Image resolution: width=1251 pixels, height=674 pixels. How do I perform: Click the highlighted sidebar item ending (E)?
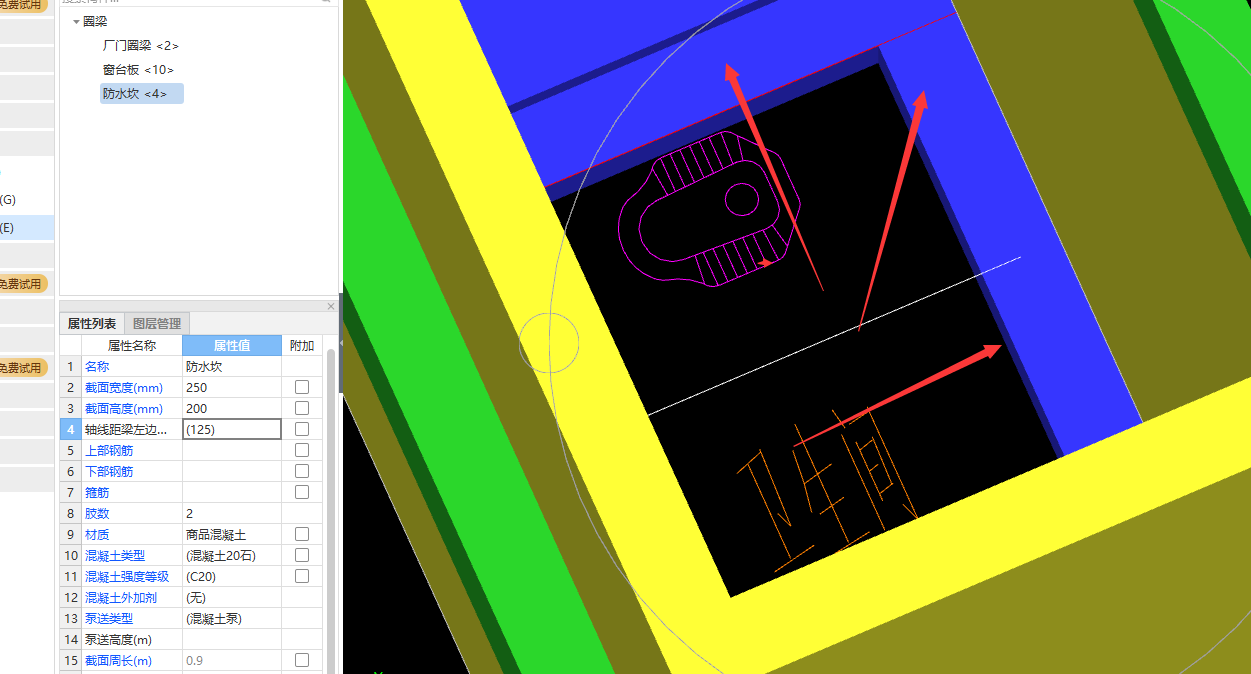click(x=27, y=228)
